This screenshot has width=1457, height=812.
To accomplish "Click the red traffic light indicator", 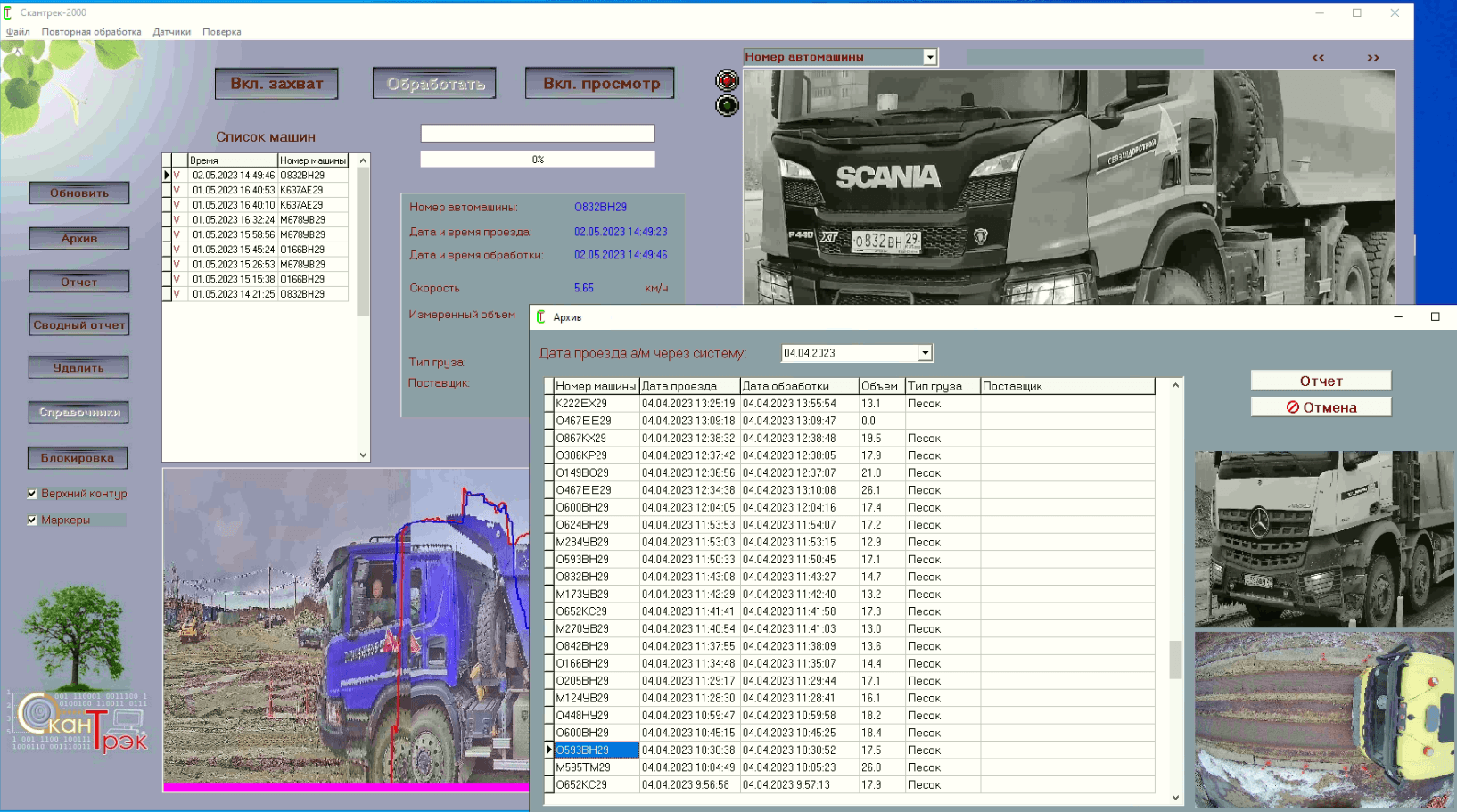I will (x=727, y=81).
